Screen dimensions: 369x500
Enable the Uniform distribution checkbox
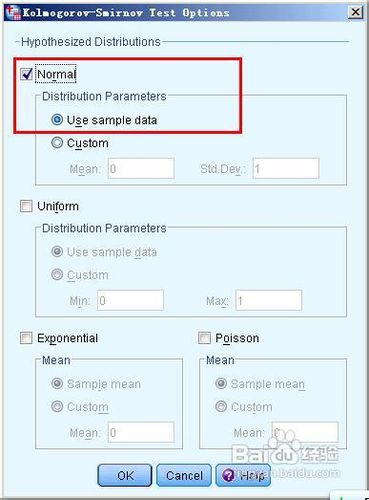(26, 206)
